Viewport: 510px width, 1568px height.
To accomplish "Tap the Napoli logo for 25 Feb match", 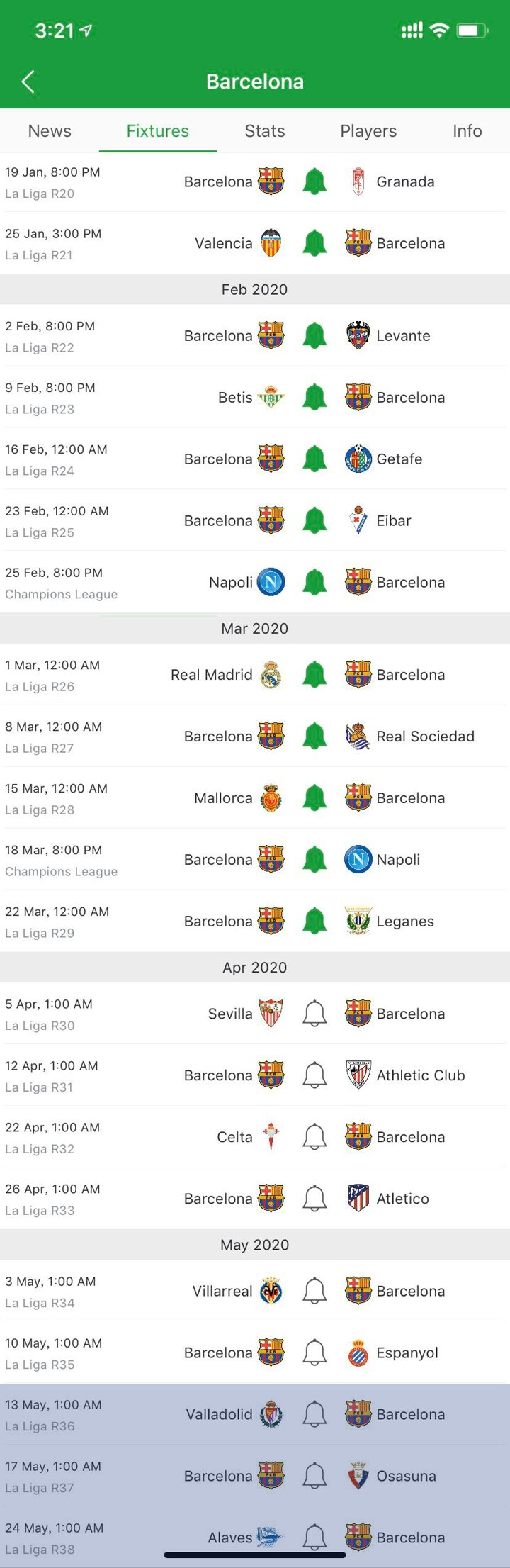I will point(271,582).
